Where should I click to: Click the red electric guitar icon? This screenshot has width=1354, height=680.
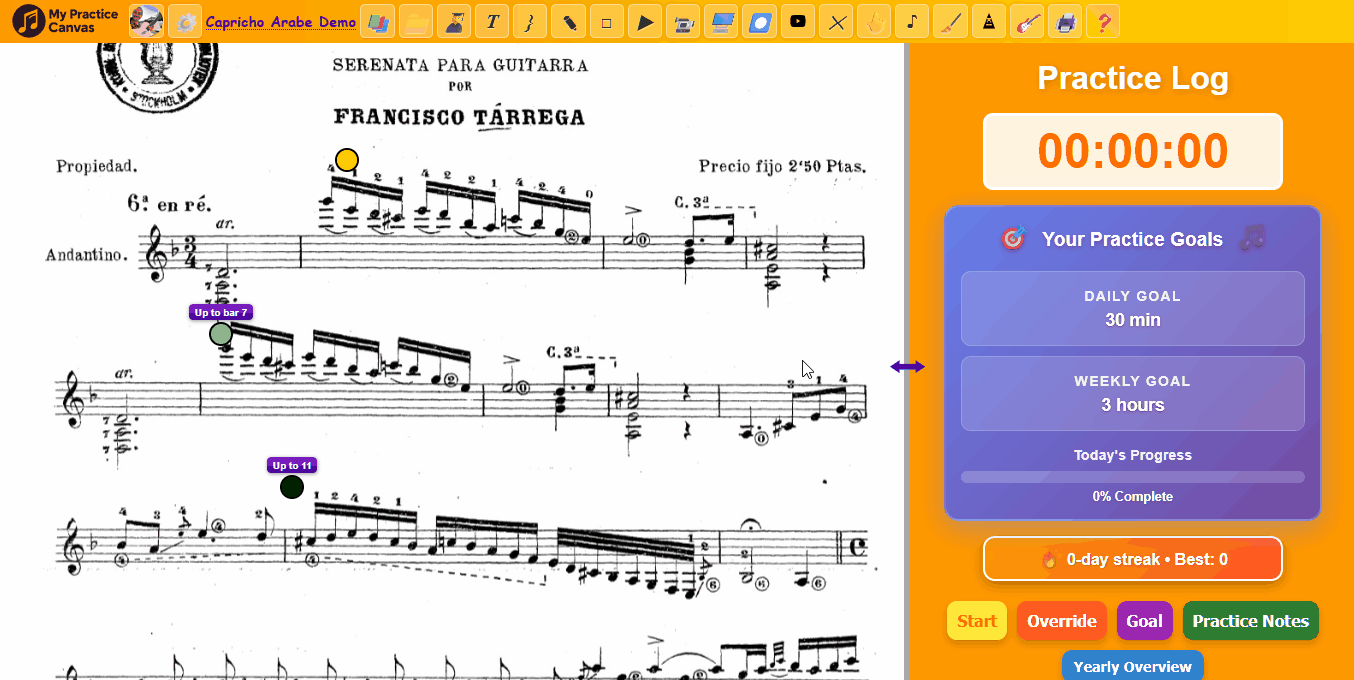1027,21
